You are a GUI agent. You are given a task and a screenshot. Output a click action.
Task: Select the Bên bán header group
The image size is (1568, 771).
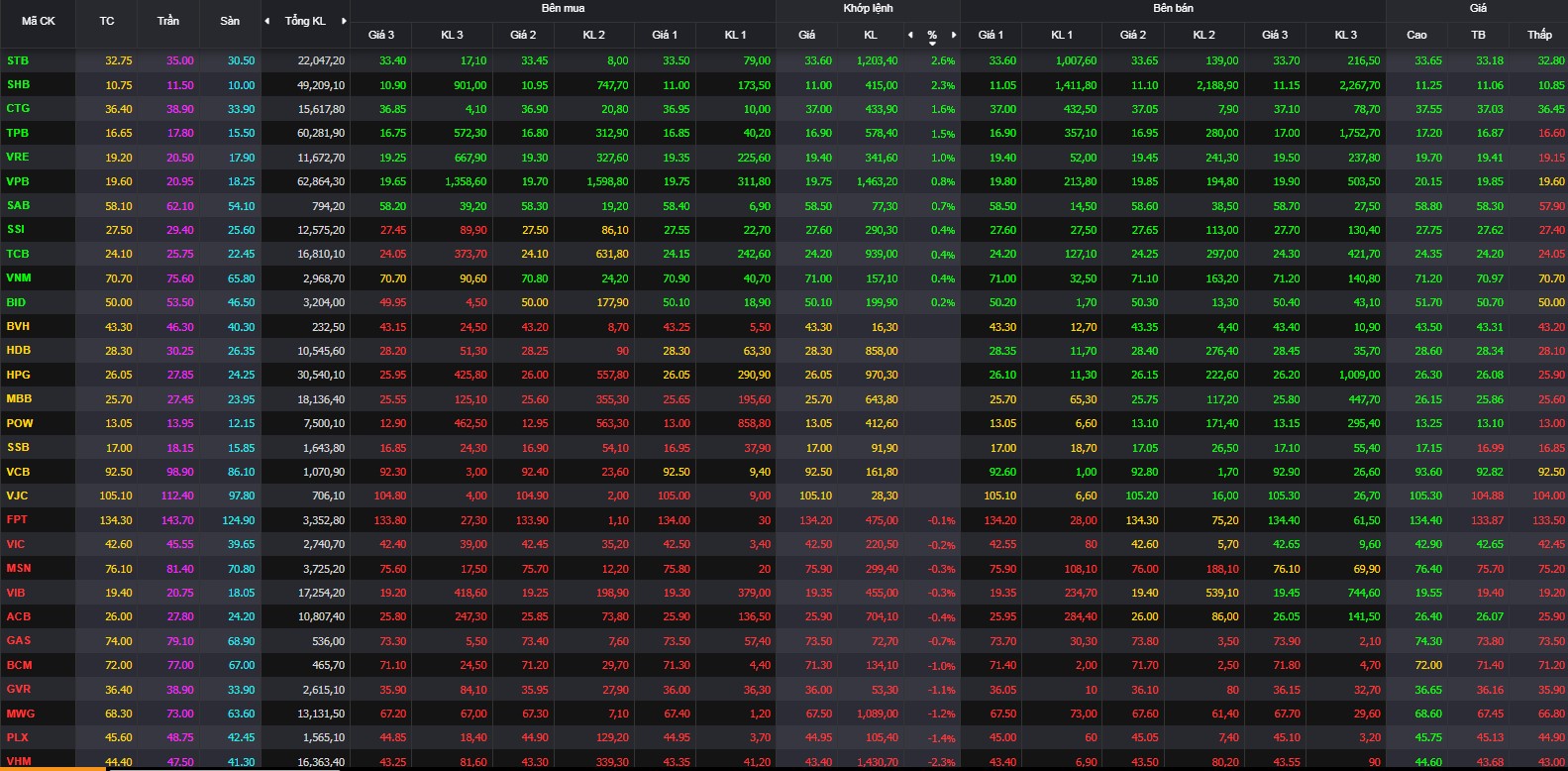[1173, 8]
